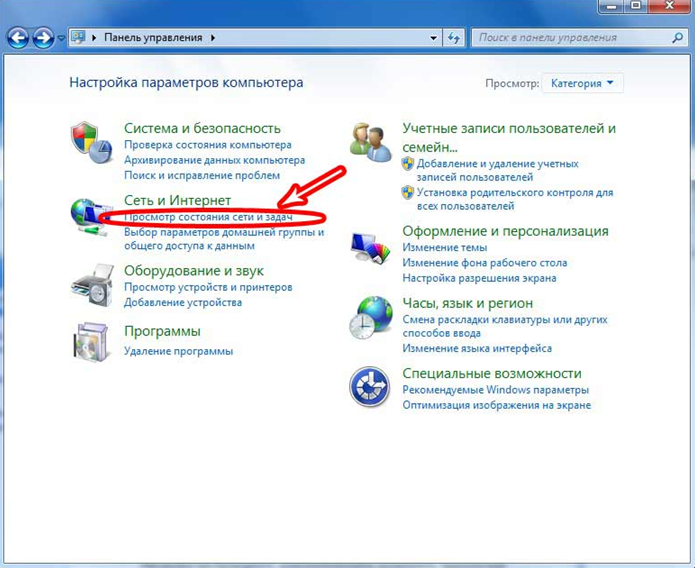
Task: Click the Appearance and Personalization icon
Action: [x=369, y=246]
